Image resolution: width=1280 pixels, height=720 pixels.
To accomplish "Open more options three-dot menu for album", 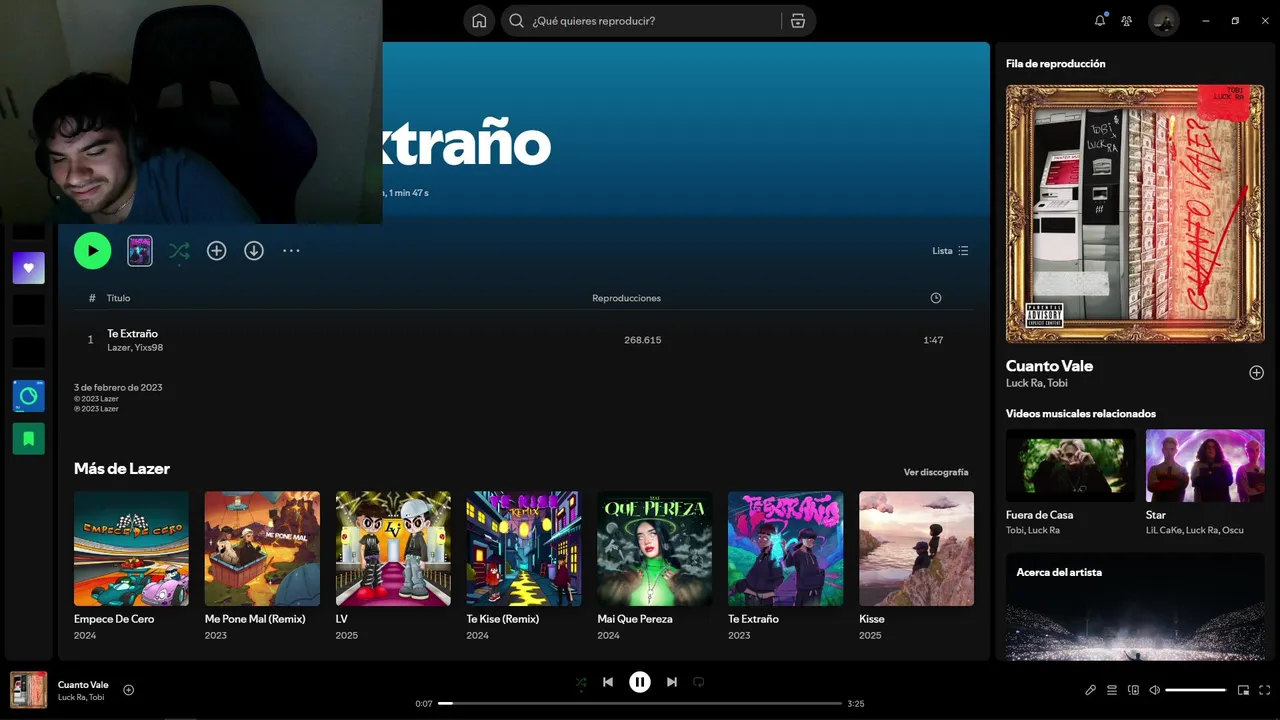I will [291, 251].
